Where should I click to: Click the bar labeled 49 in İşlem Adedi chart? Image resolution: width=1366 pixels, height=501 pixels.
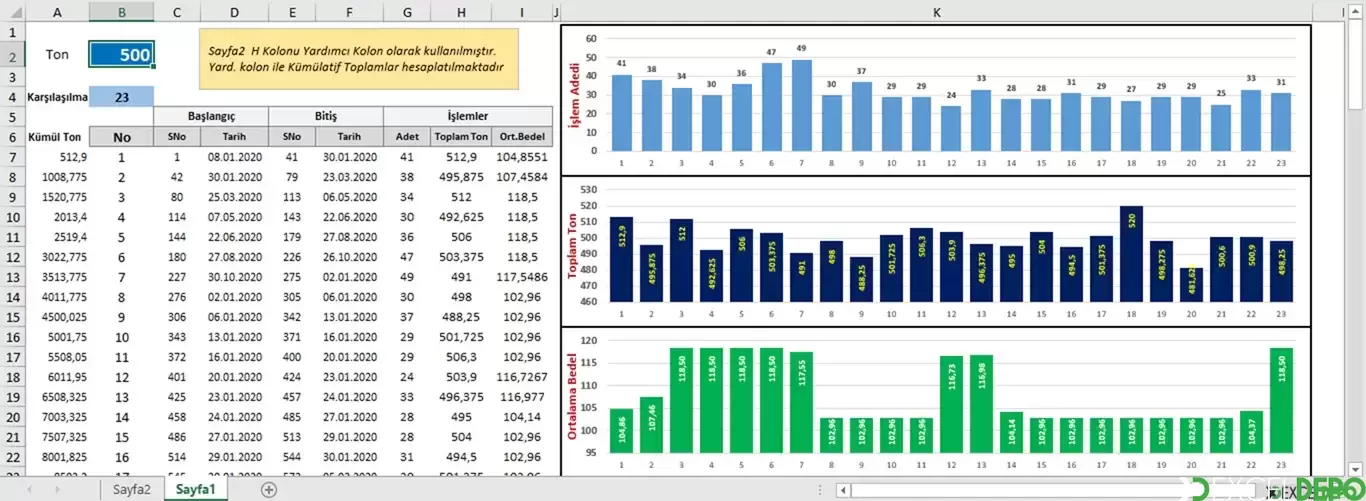[x=801, y=105]
